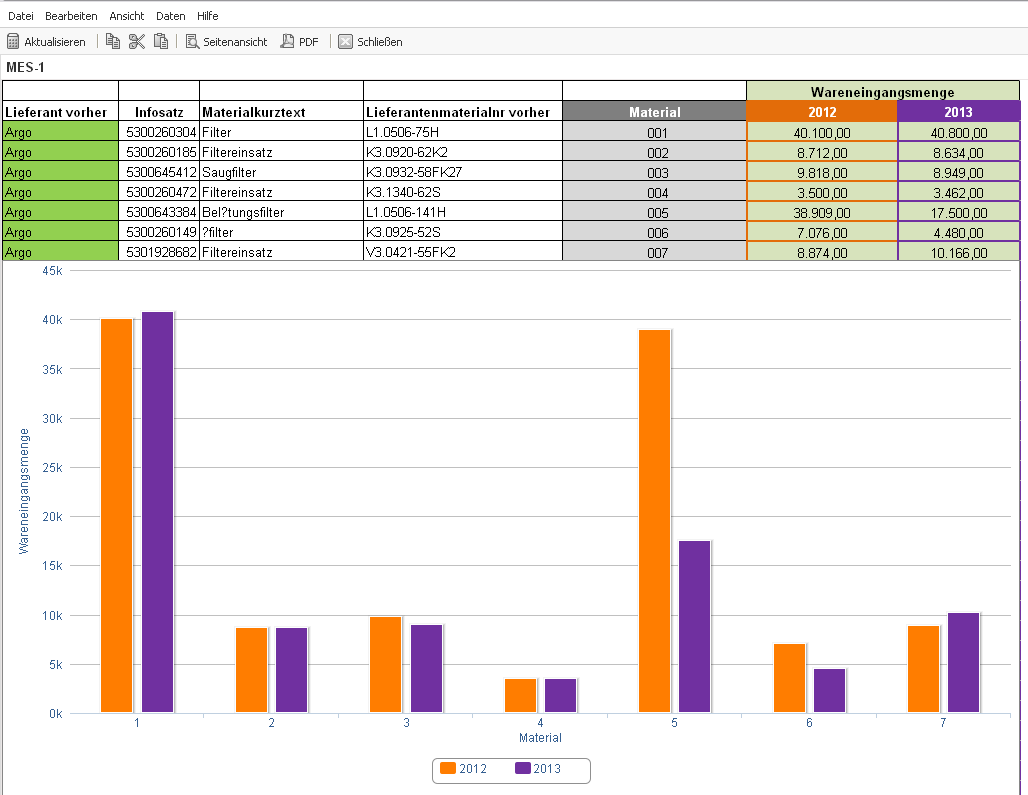This screenshot has width=1028, height=795.
Task: Click the vertical Wareneingangsmenge axis title
Action: 24,491
